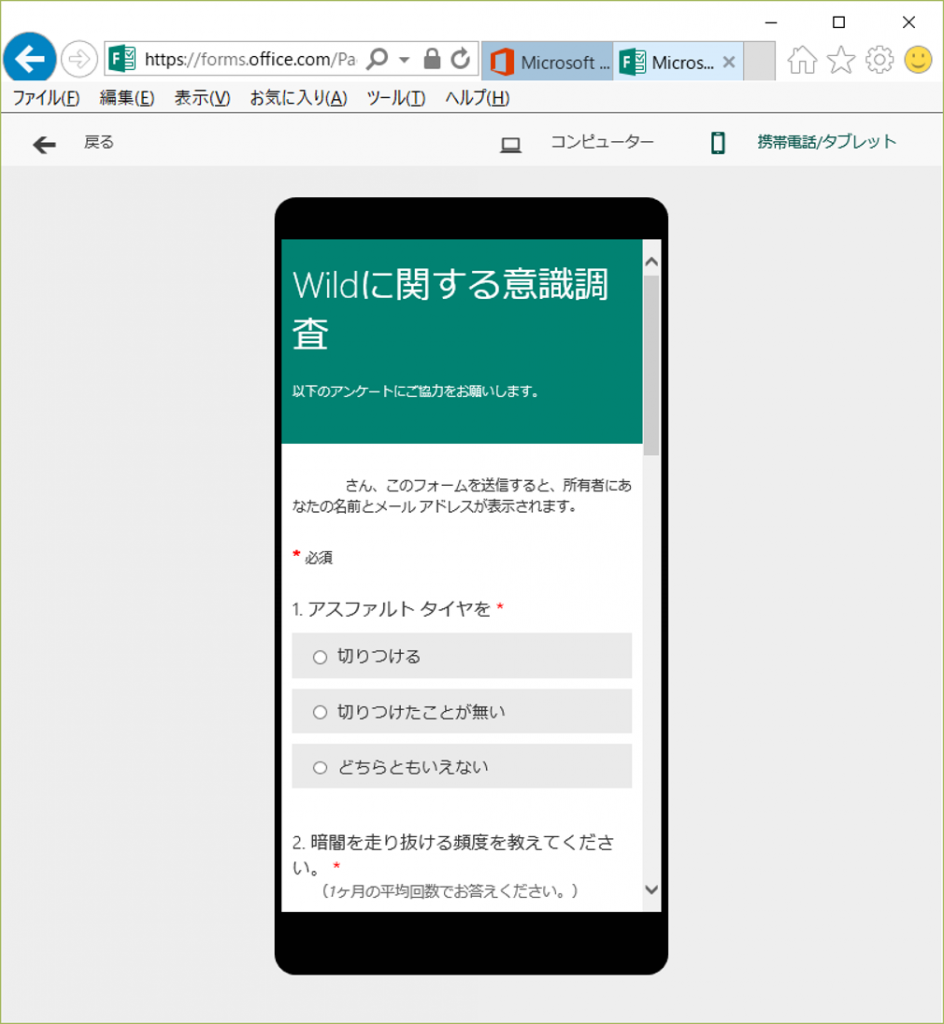Viewport: 944px width, 1024px height.
Task: Minimize the browser window
Action: click(x=771, y=22)
